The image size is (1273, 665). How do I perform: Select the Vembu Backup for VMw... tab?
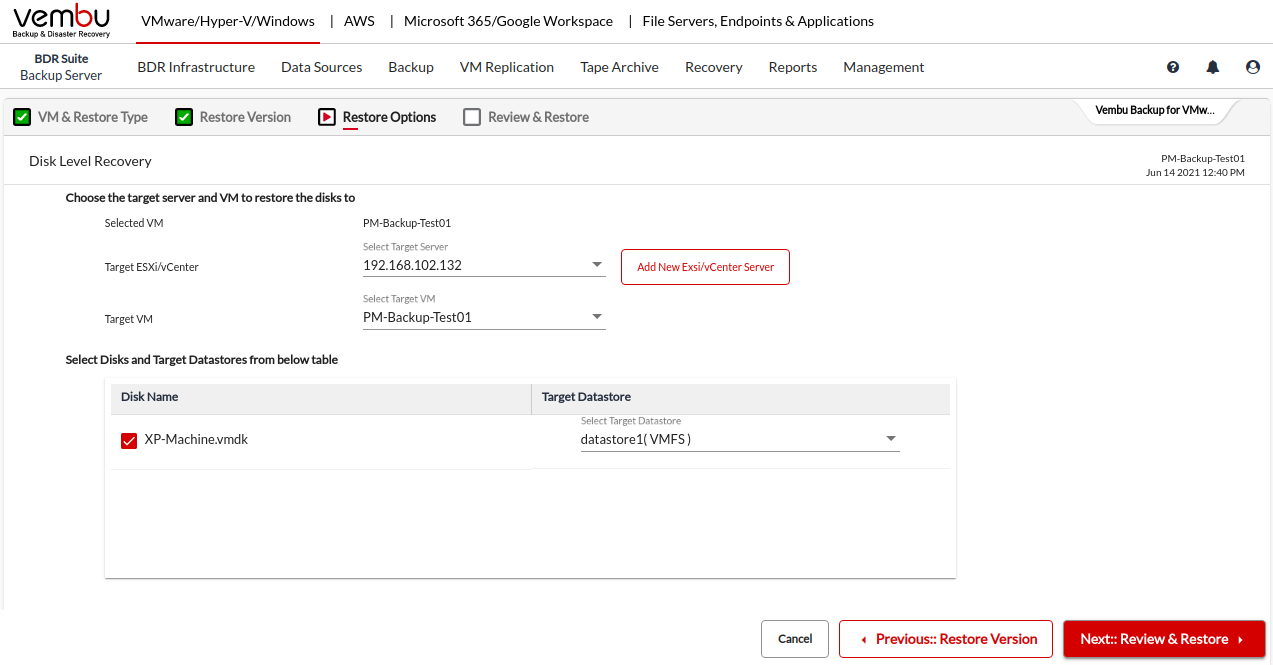pyautogui.click(x=1155, y=110)
